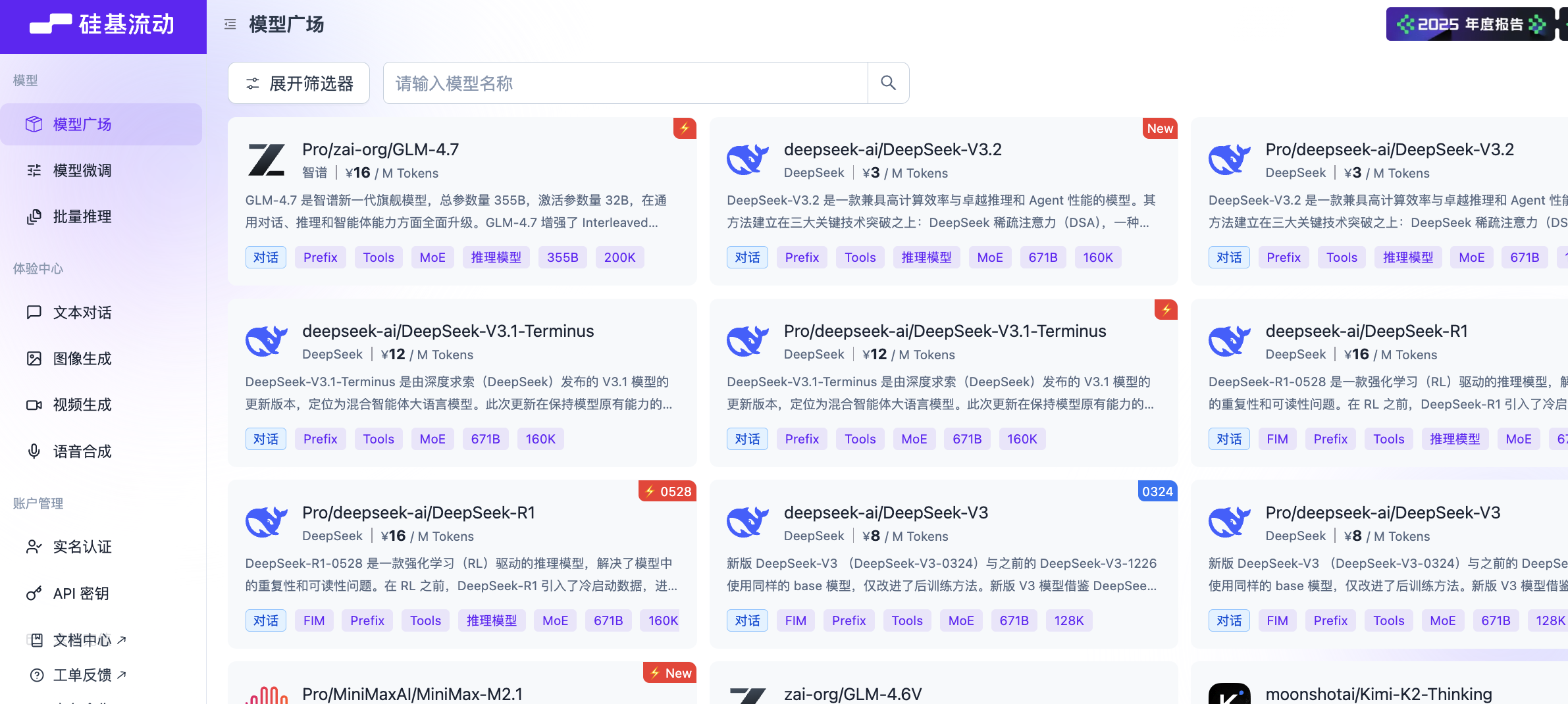Click the SiliconFlow logo in the header
Viewport: 1568px width, 704px height.
click(103, 24)
